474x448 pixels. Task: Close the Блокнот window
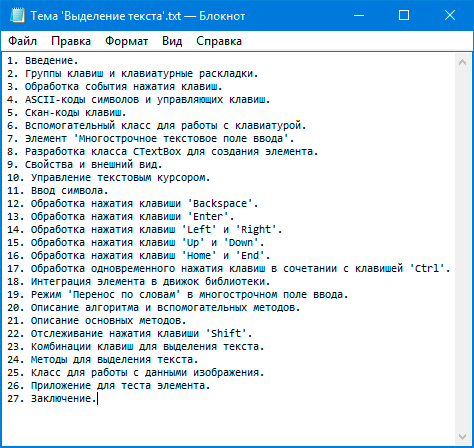pos(450,15)
